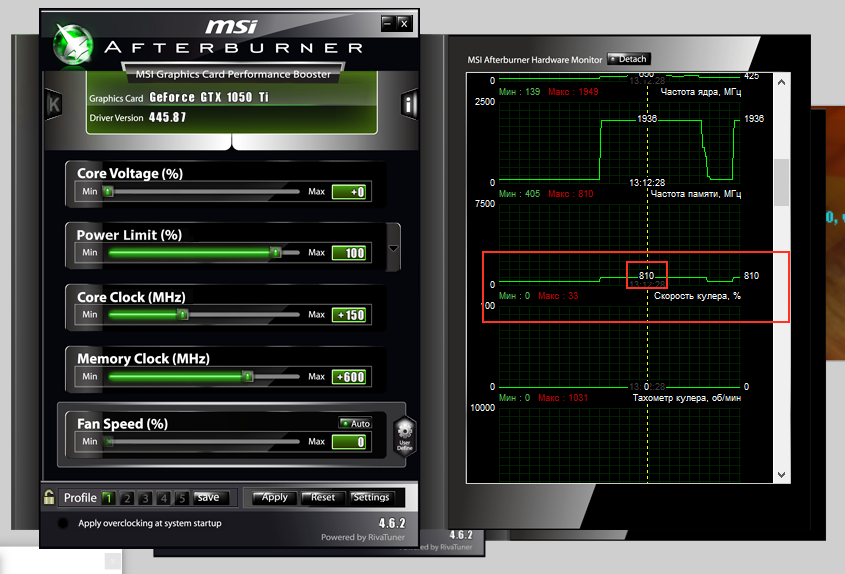Show card information with the i icon
Screen dimensions: 845x574
pos(408,104)
